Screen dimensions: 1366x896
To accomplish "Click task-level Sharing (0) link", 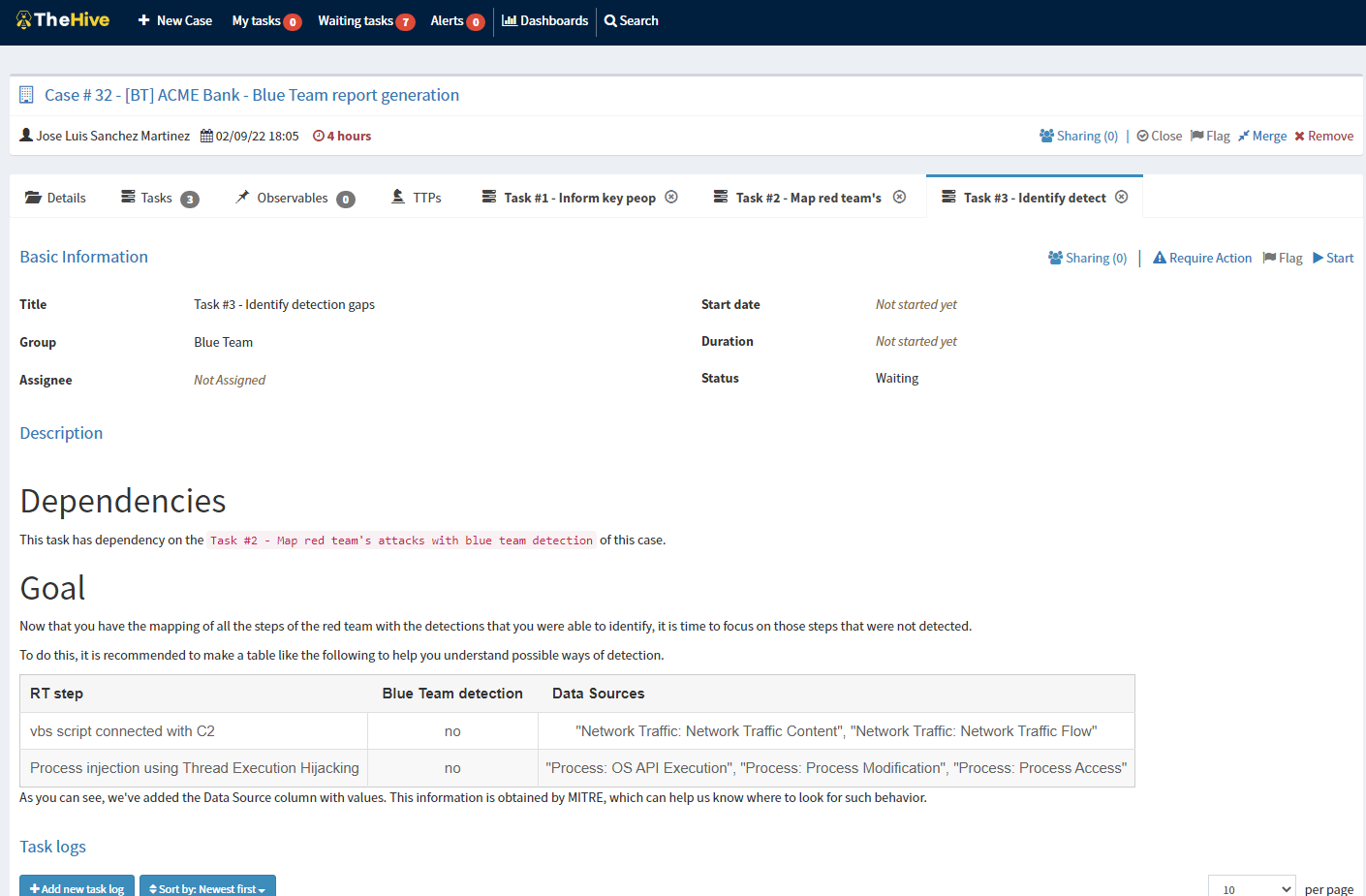I will [x=1087, y=258].
